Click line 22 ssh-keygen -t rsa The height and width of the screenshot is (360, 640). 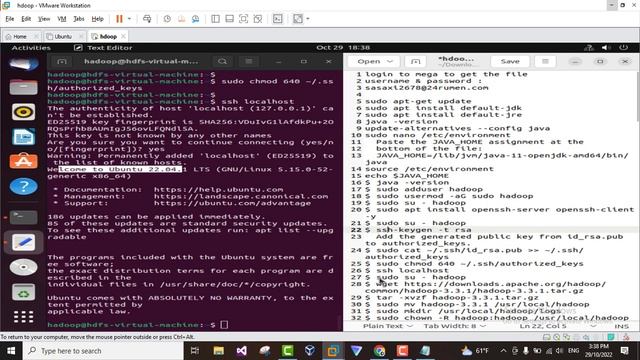click(x=424, y=230)
